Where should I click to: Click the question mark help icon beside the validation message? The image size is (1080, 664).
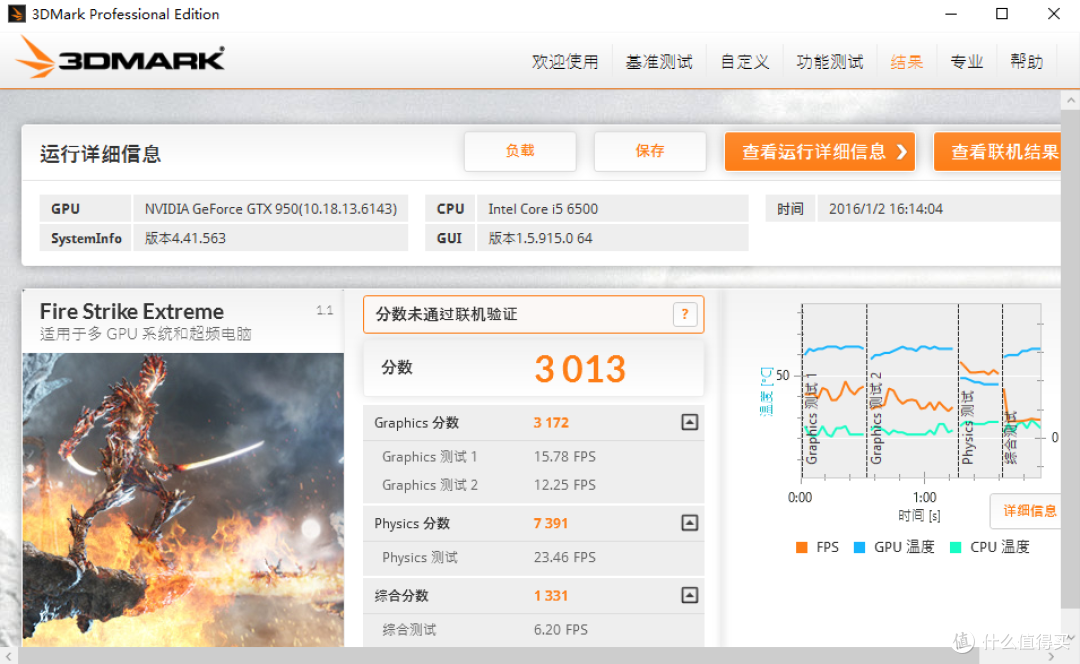click(685, 315)
